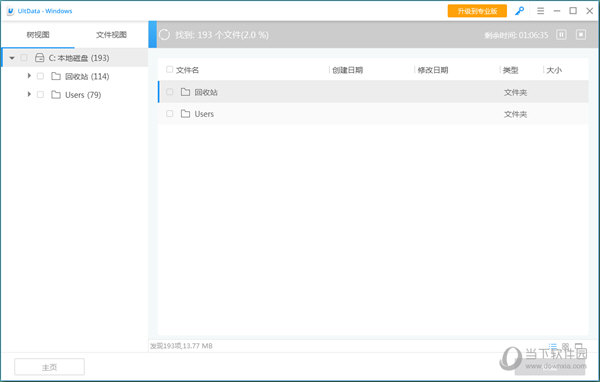The width and height of the screenshot is (600, 382).
Task: Check the Users (79) tree checkbox
Action: (x=40, y=95)
